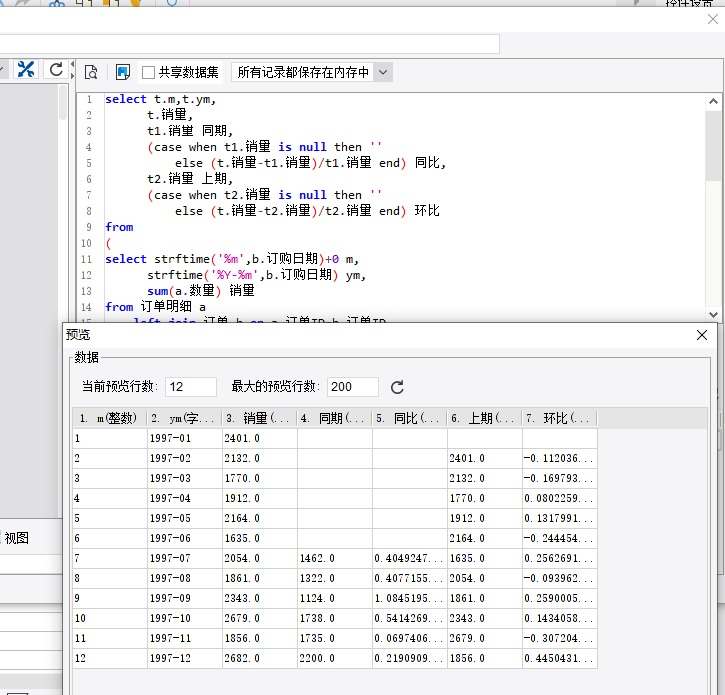The width and height of the screenshot is (725, 695).
Task: Refresh the preview row count
Action: (x=397, y=387)
